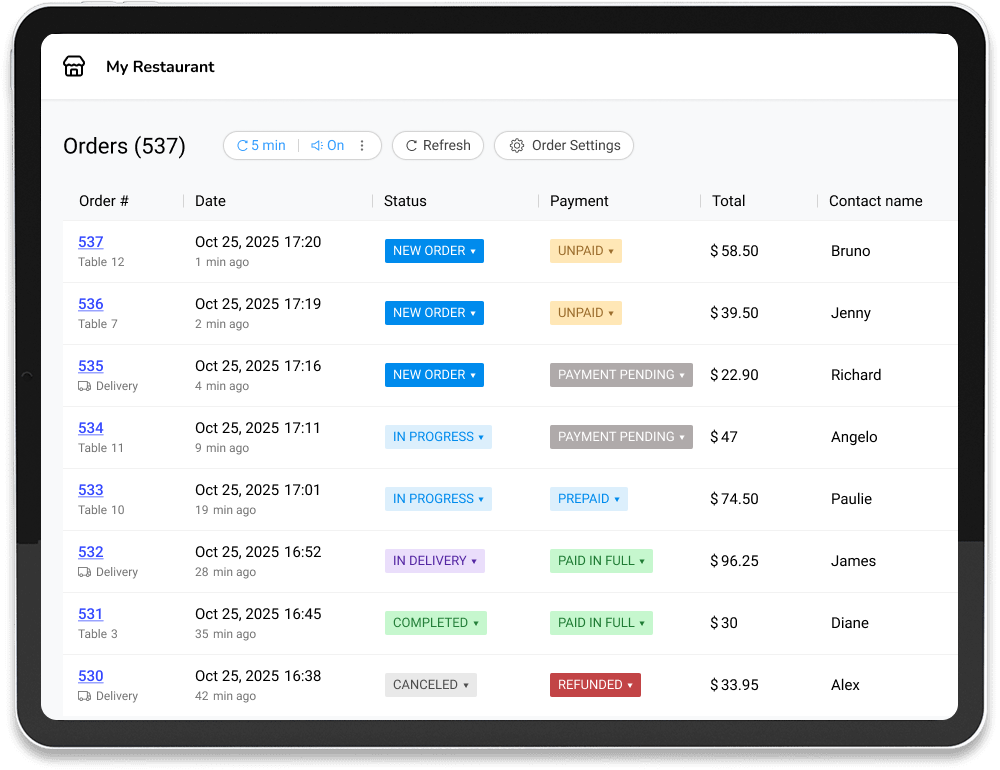Open the red REFUNDED payment badge dropdown

595,685
